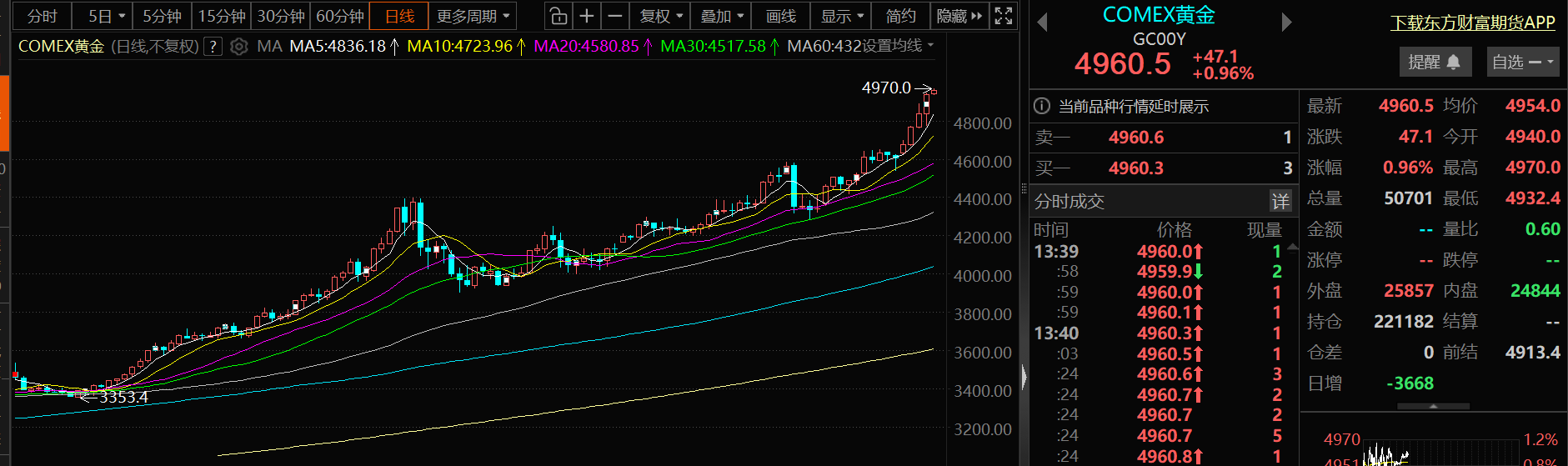Click 下载东方财富期货APP link

click(1472, 23)
